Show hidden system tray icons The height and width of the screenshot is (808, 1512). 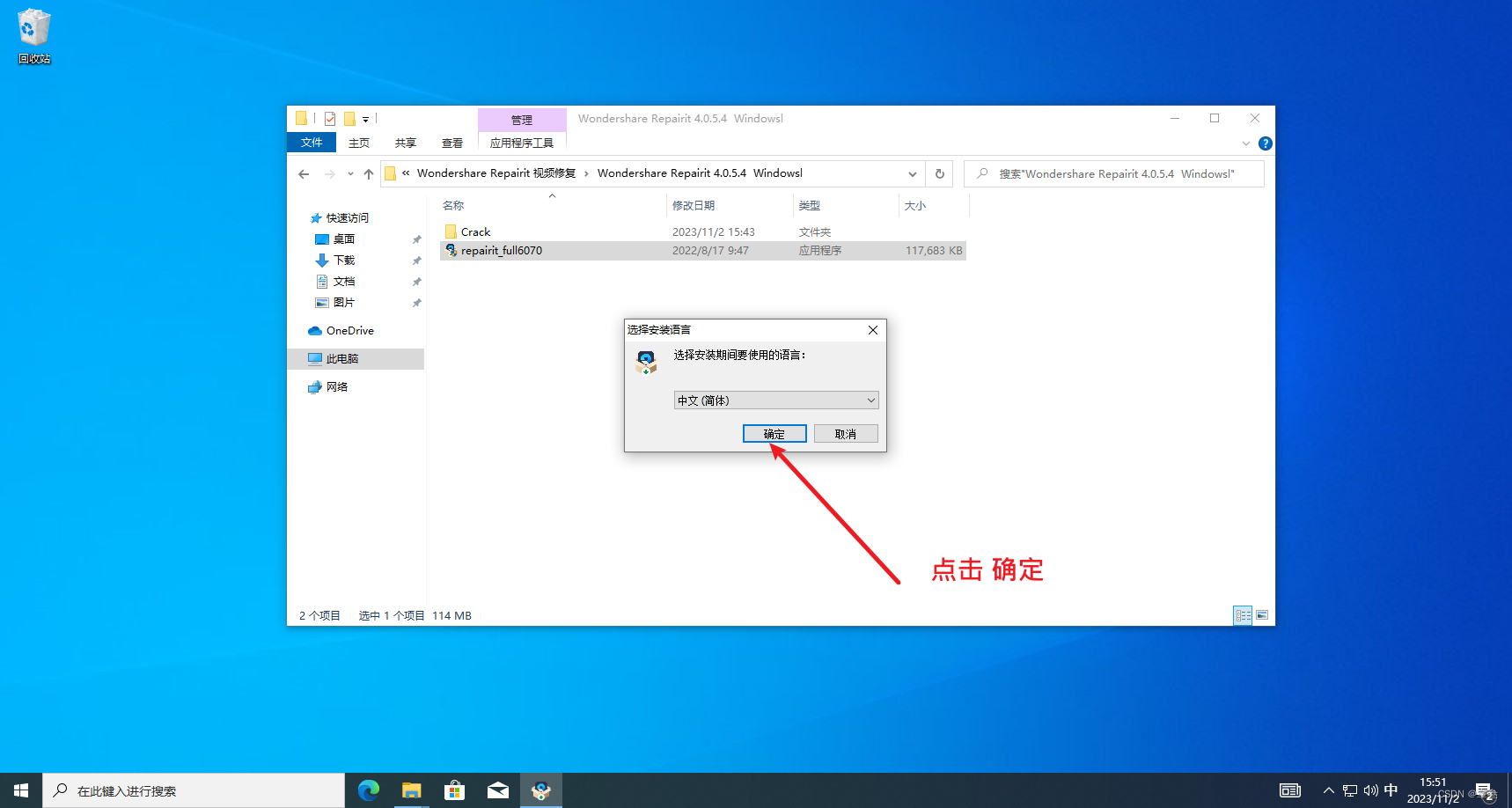[1329, 790]
